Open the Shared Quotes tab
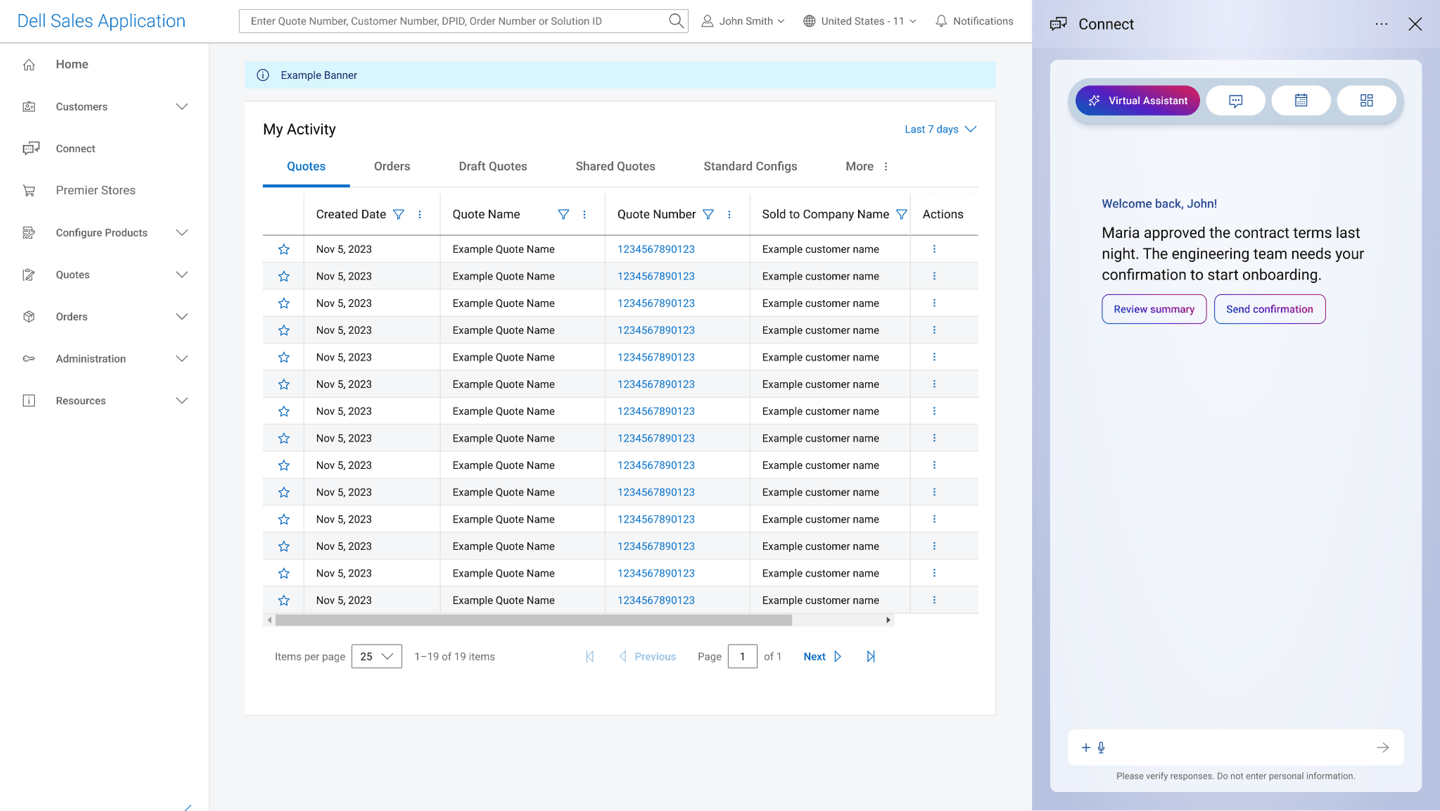 615,167
